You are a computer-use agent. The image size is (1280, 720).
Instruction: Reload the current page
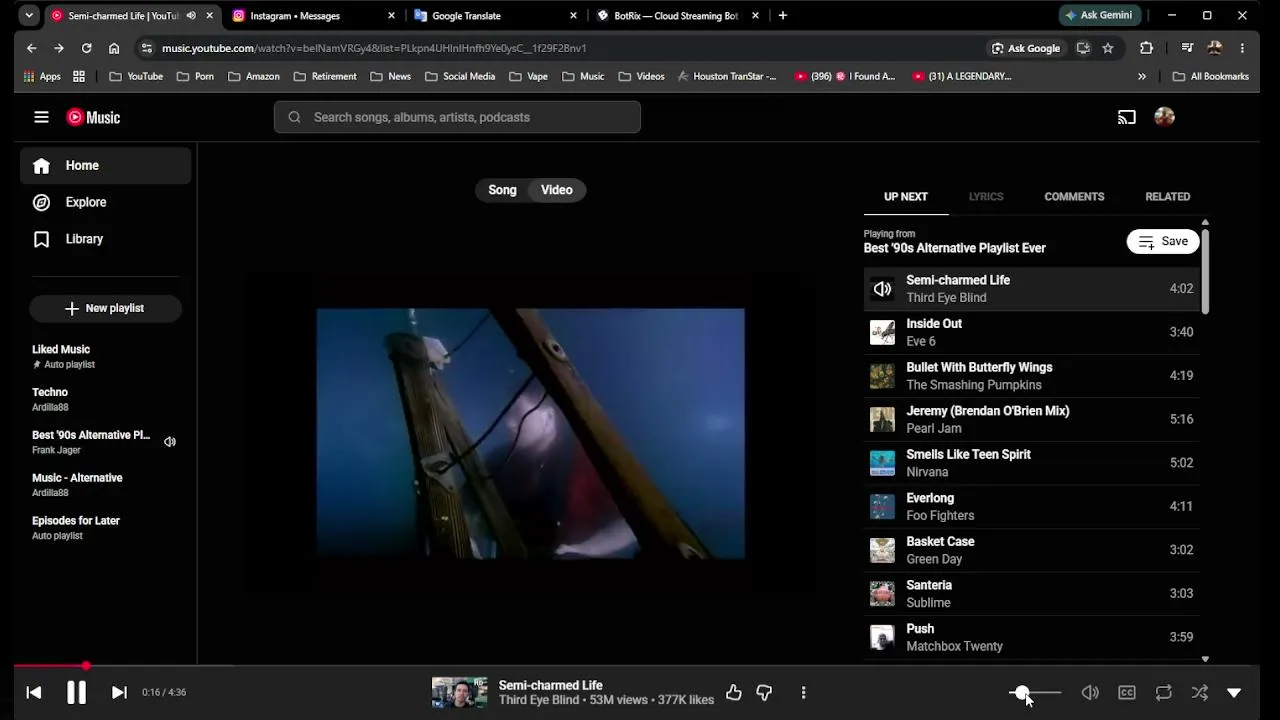coord(87,48)
